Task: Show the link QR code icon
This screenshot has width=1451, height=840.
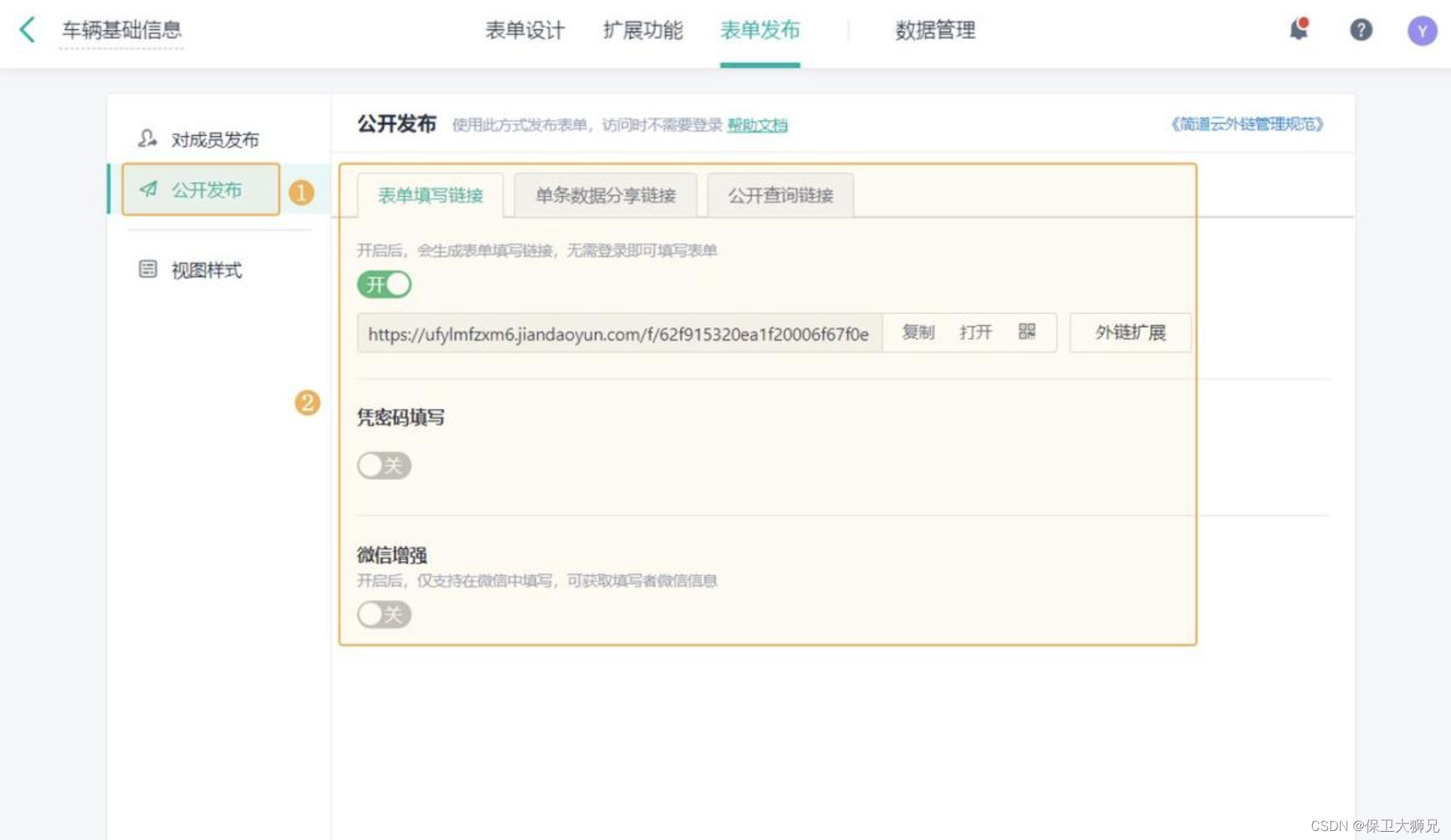Action: point(1027,331)
